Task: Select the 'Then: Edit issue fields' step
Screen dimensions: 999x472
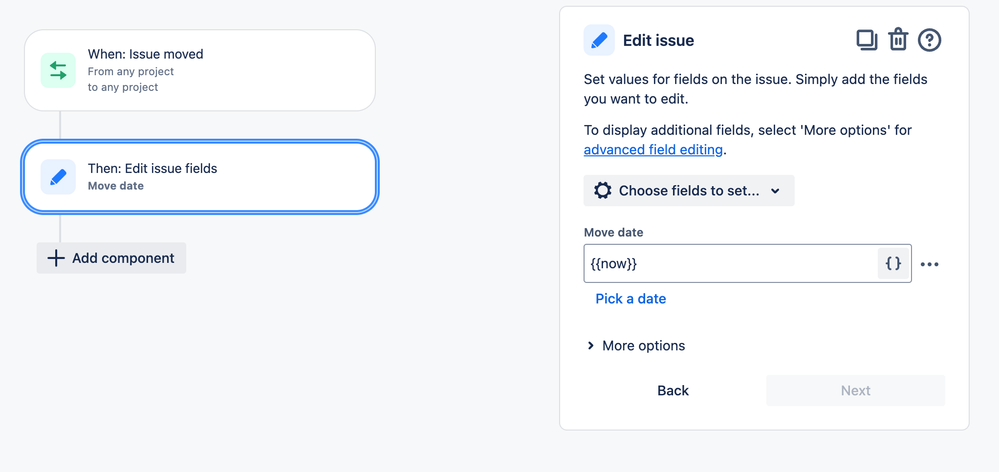Action: point(200,177)
